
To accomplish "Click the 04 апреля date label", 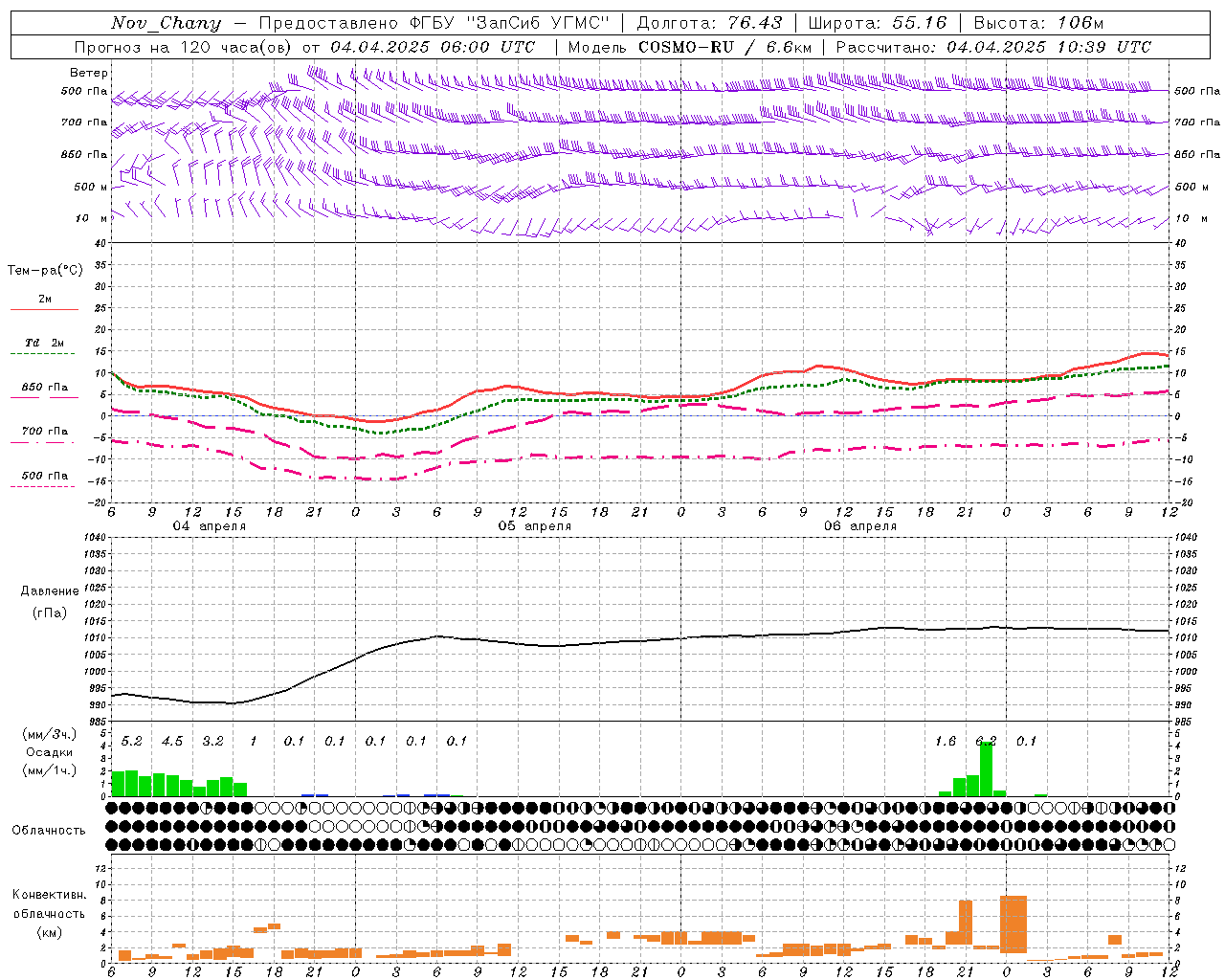I will tap(209, 526).
